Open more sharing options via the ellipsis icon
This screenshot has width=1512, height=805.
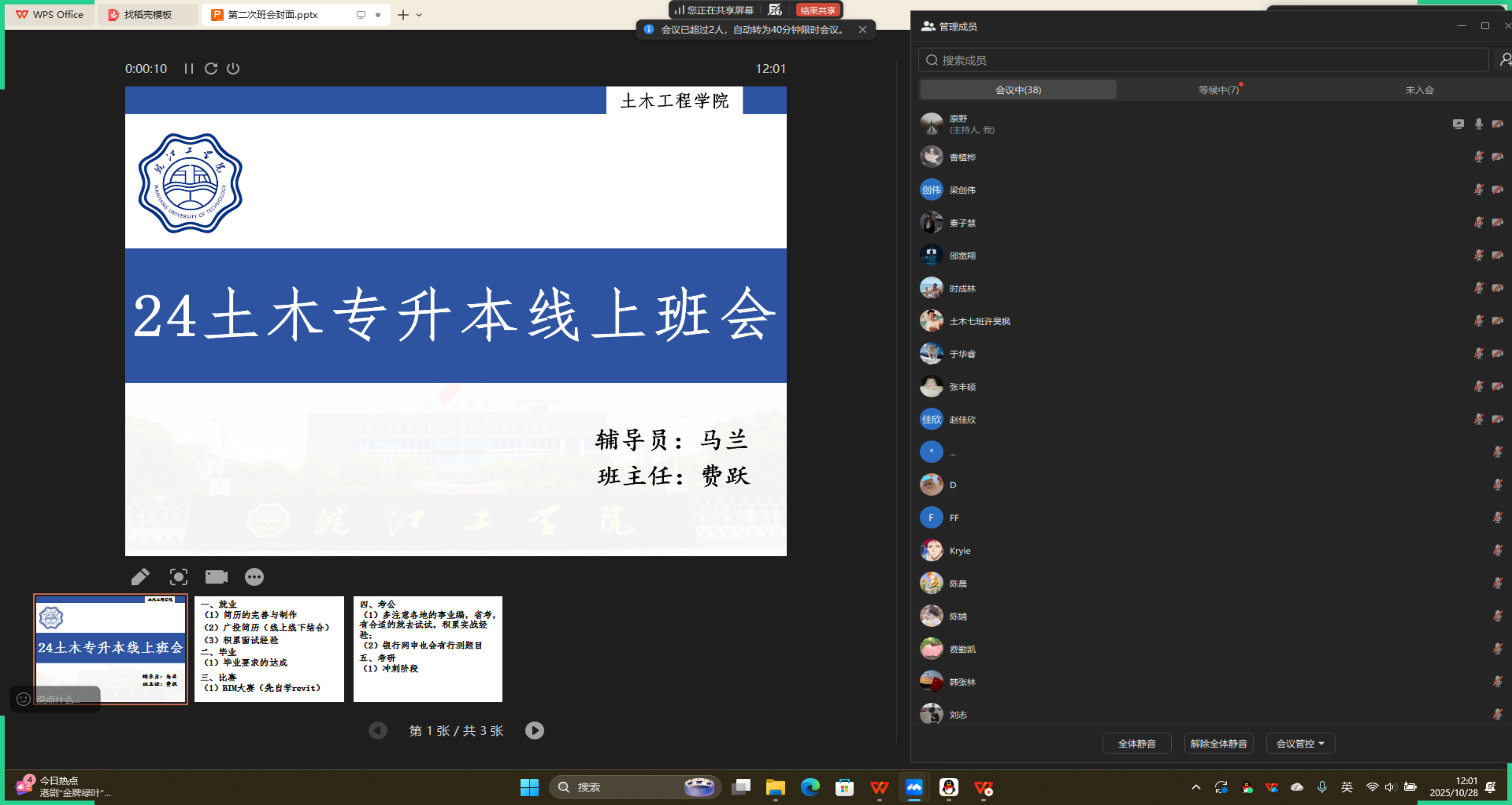pyautogui.click(x=255, y=577)
